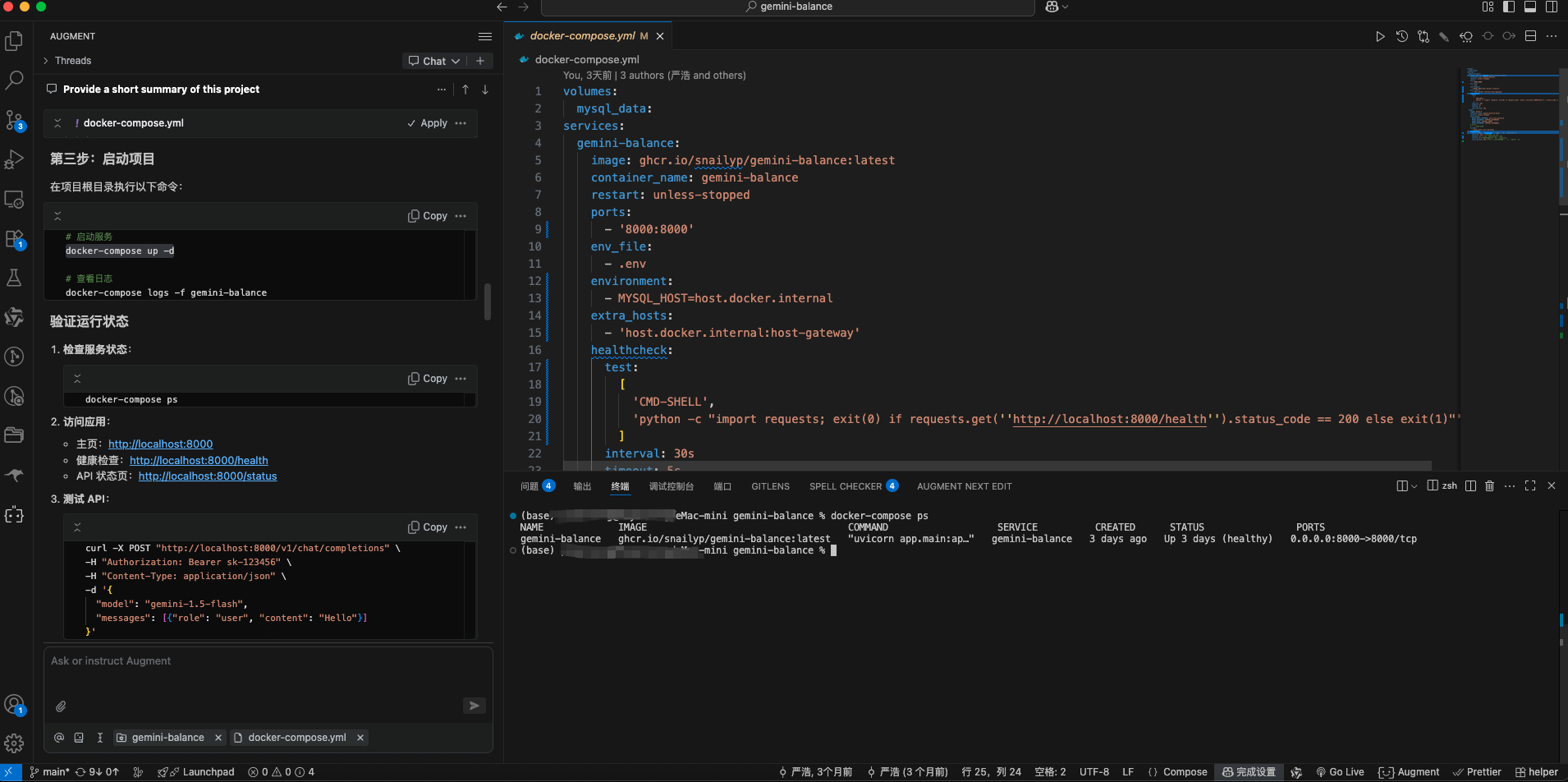Open Extensions view in activity bar
Viewport: 1568px width, 782px height.
[x=14, y=238]
